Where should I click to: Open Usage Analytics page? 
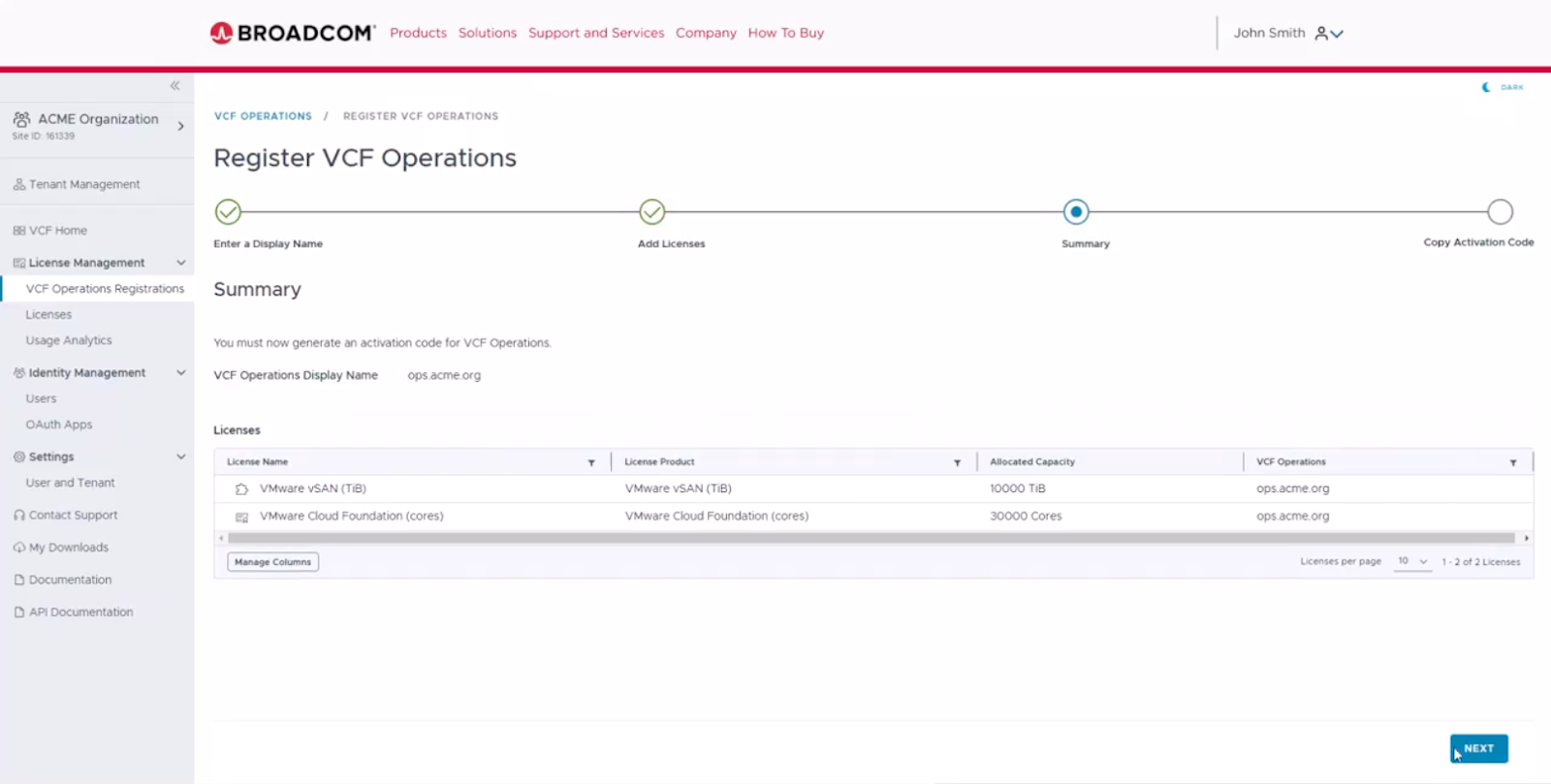[x=69, y=340]
